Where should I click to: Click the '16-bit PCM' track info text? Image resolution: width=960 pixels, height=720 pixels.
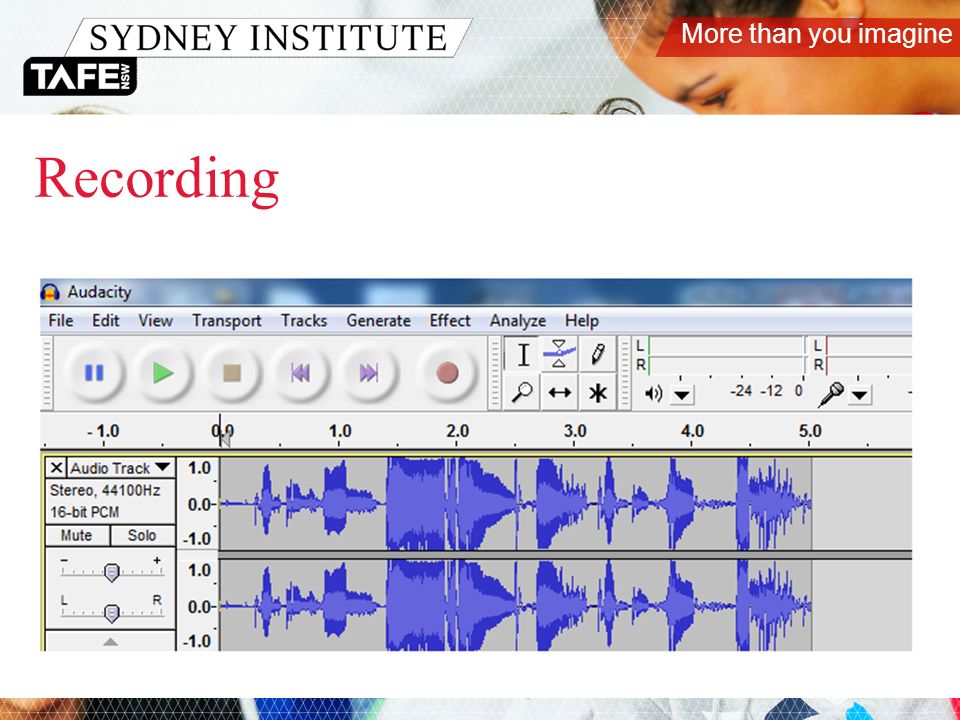tap(84, 512)
